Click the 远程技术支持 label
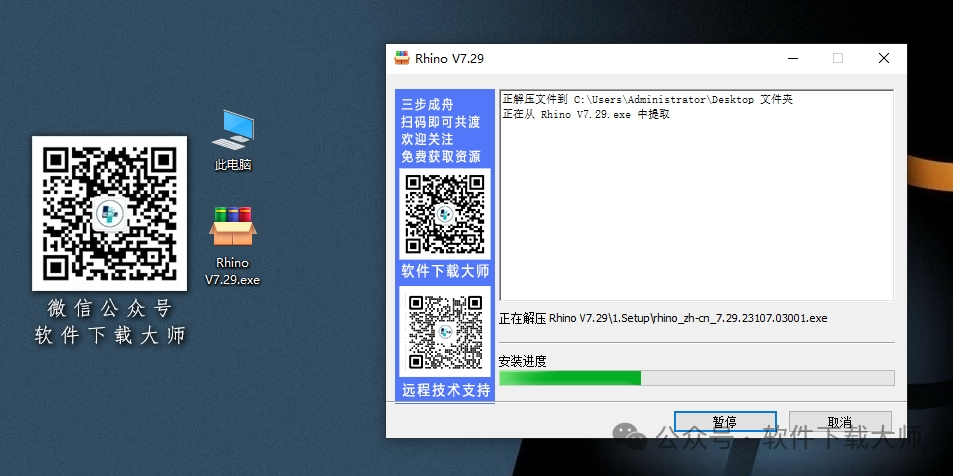Image resolution: width=953 pixels, height=476 pixels. coord(446,390)
